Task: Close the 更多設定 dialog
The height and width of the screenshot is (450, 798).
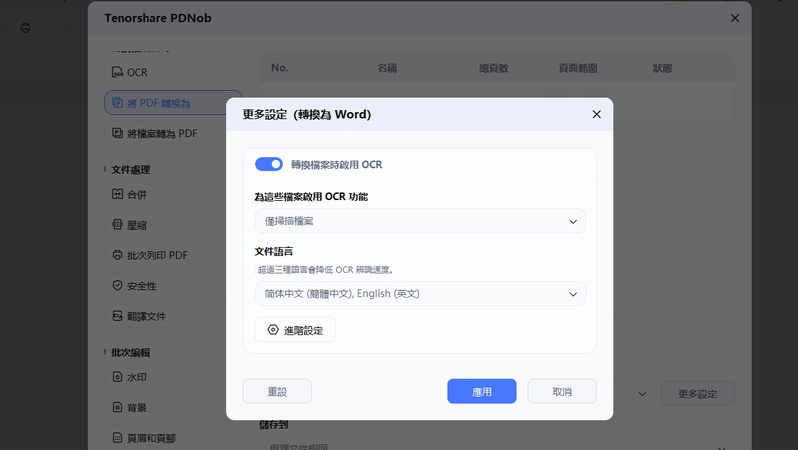Action: pos(596,115)
